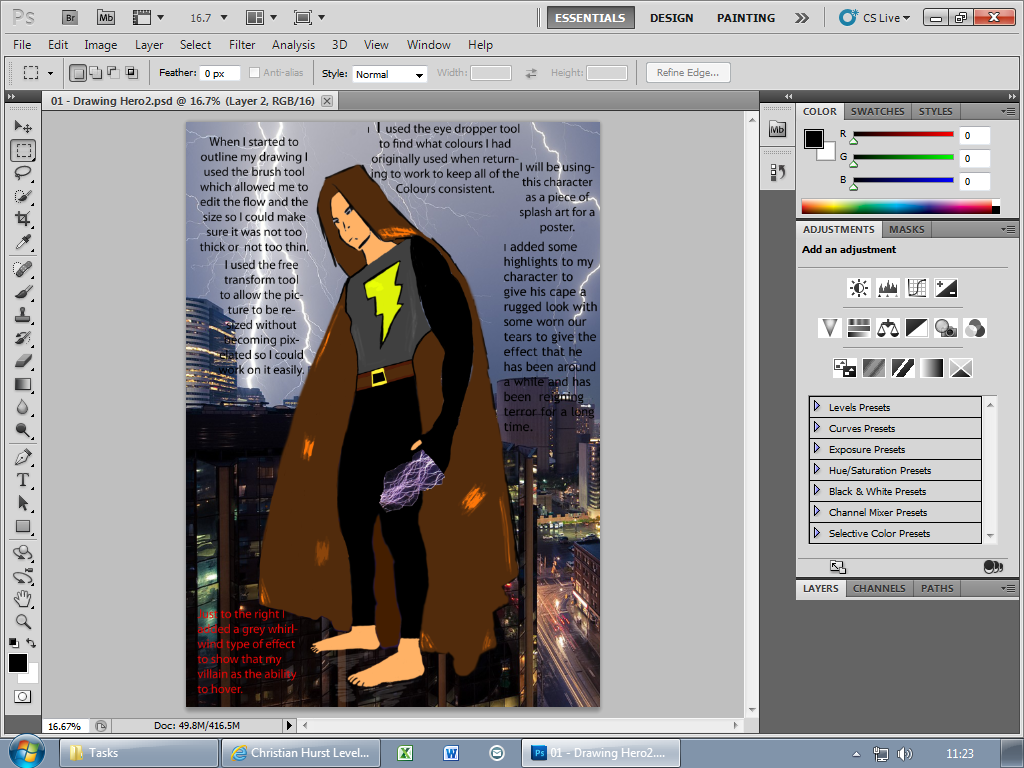Screen dimensions: 1024x768
Task: Select the Rectangle shape tool
Action: click(23, 526)
